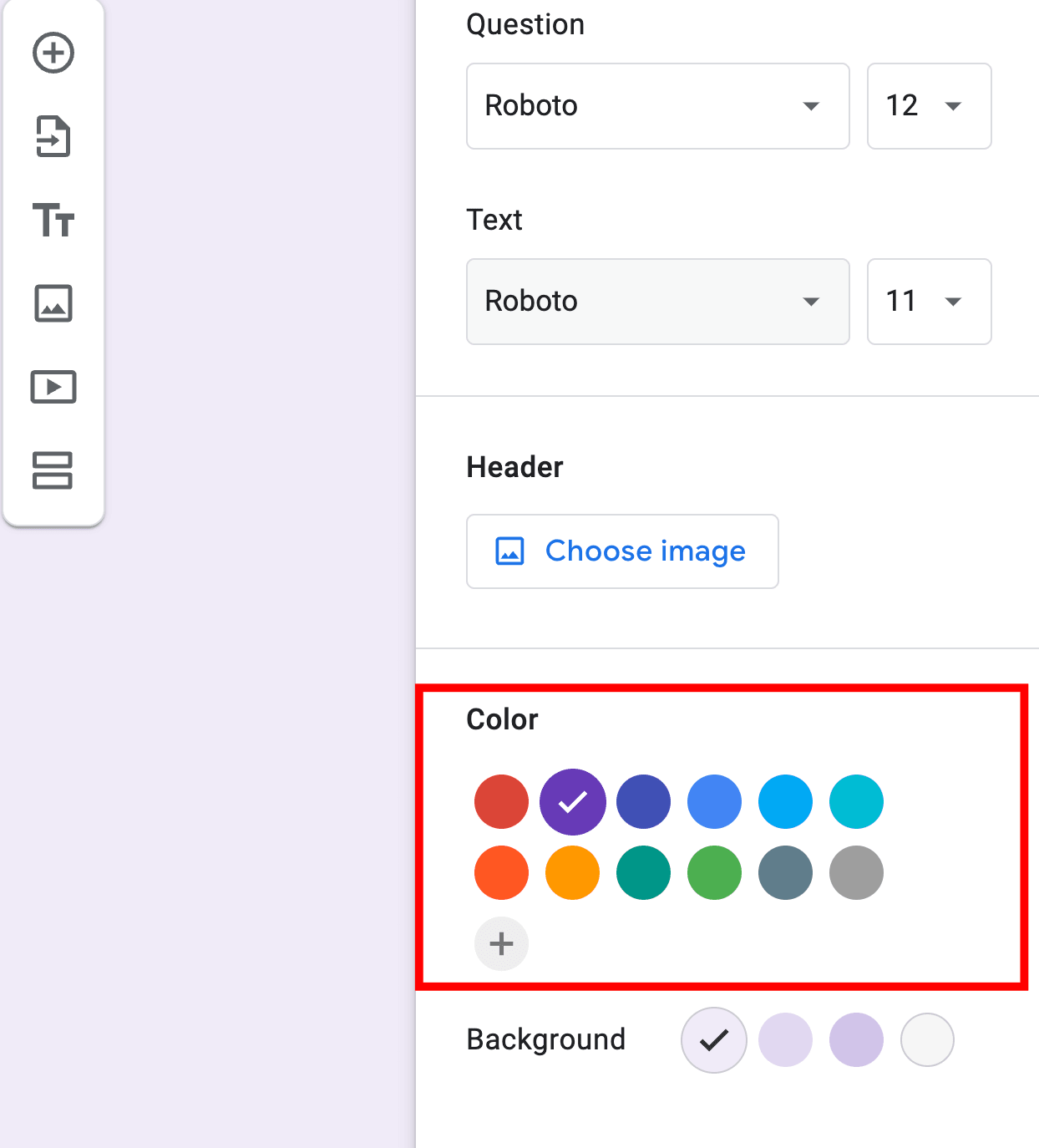Viewport: 1039px width, 1148px height.
Task: Click the image icon inside Choose image button
Action: (510, 551)
